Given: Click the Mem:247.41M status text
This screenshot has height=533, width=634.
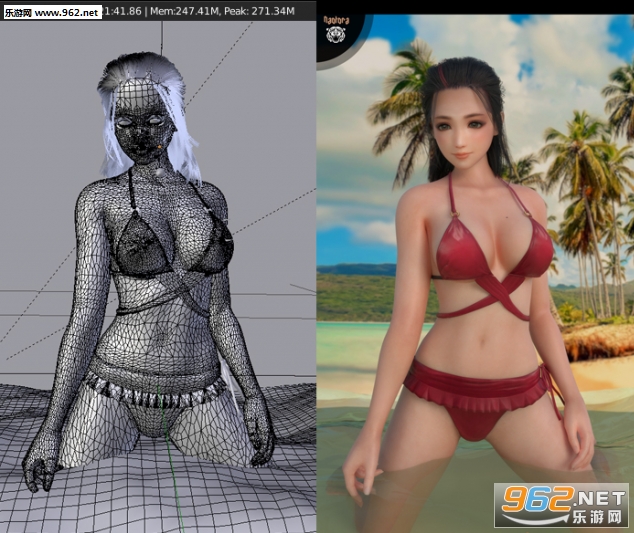Looking at the screenshot, I should (184, 11).
